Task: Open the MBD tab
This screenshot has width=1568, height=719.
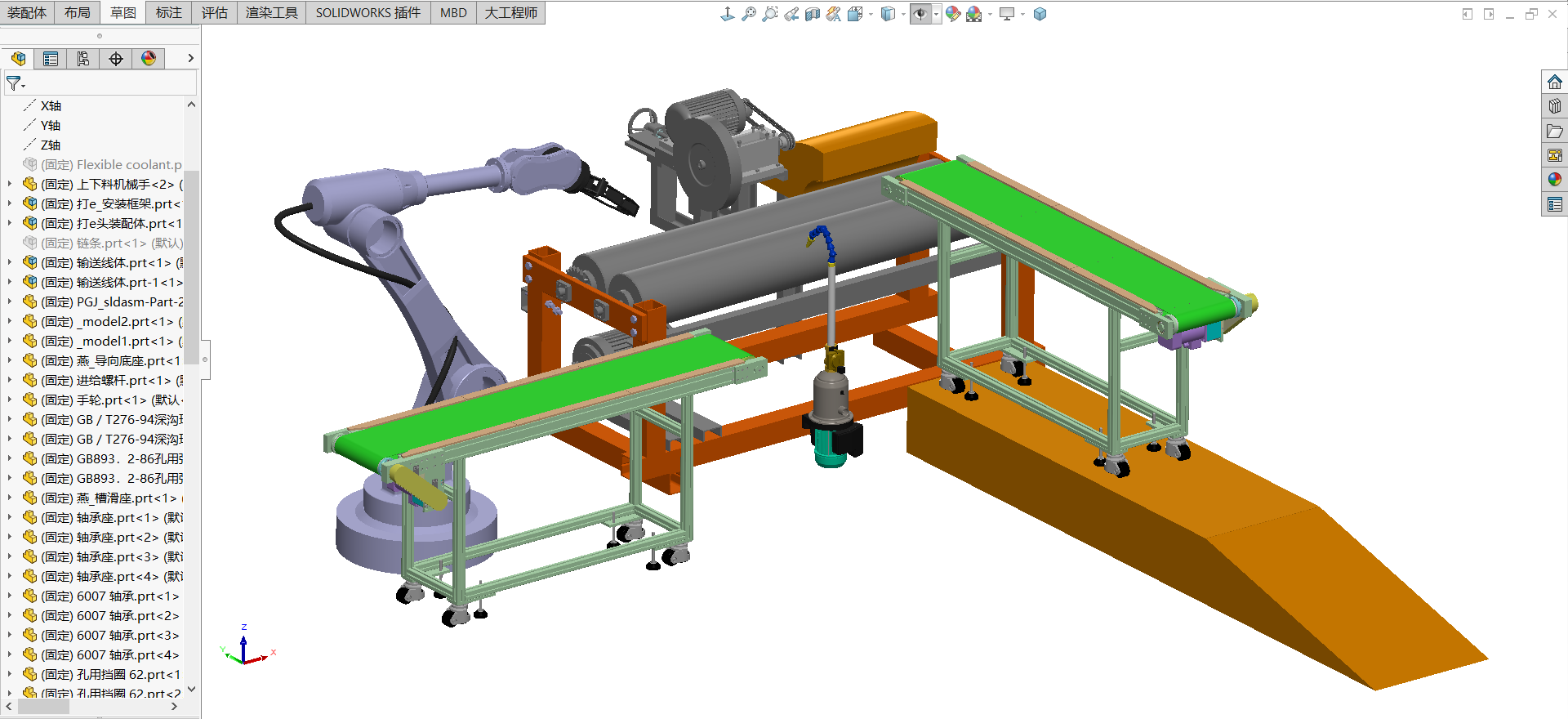Action: click(453, 12)
